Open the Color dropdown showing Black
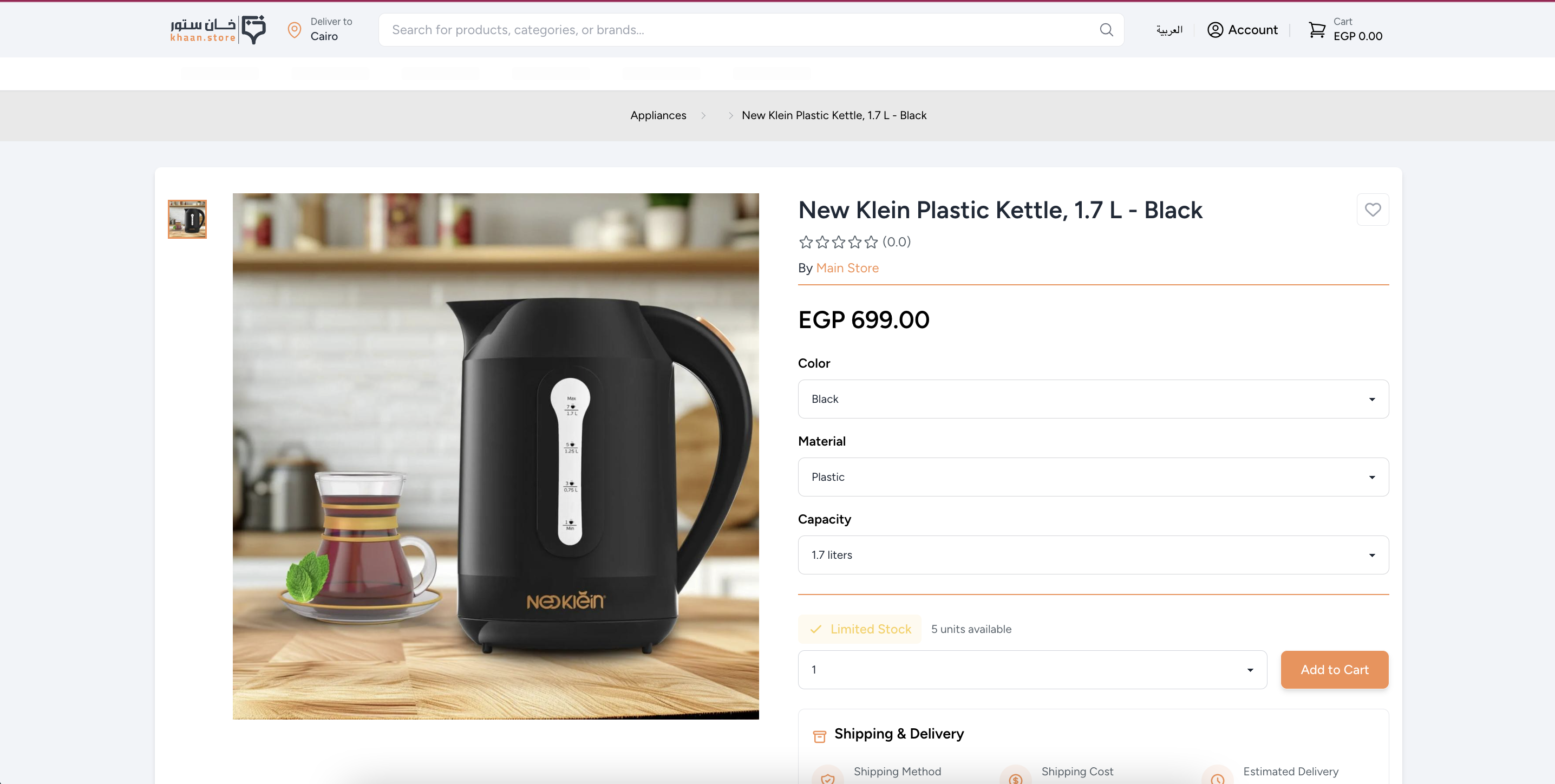Viewport: 1555px width, 784px height. (1093, 399)
